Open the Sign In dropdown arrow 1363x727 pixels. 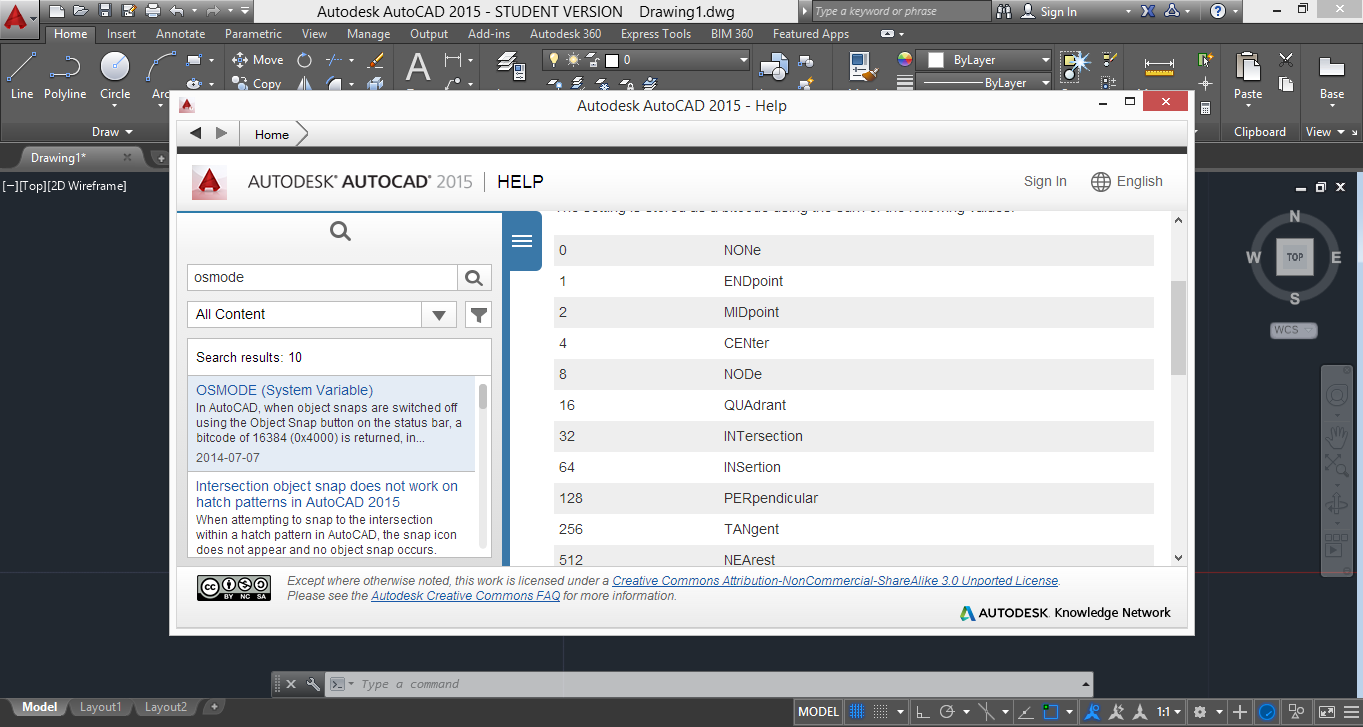point(1128,11)
